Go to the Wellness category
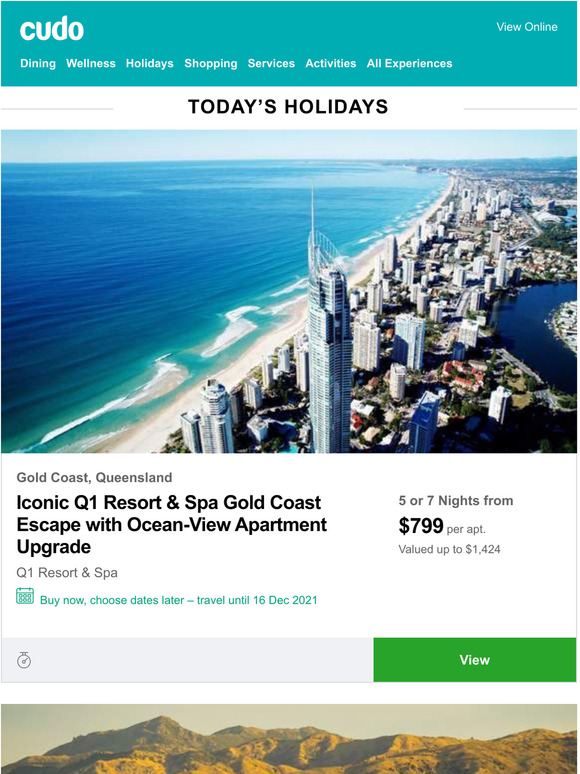Image resolution: width=580 pixels, height=774 pixels. 91,63
